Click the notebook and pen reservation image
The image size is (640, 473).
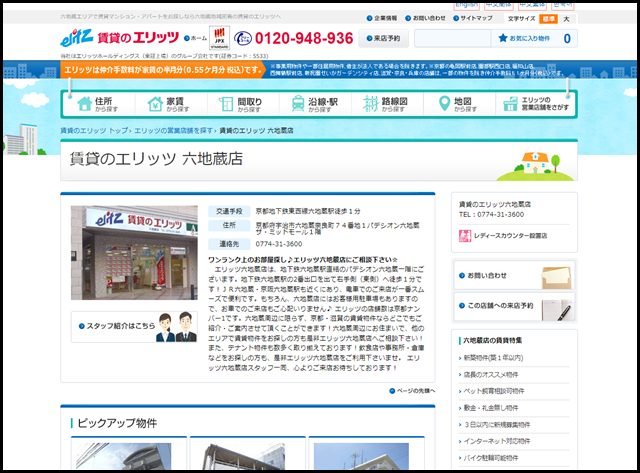tap(556, 310)
